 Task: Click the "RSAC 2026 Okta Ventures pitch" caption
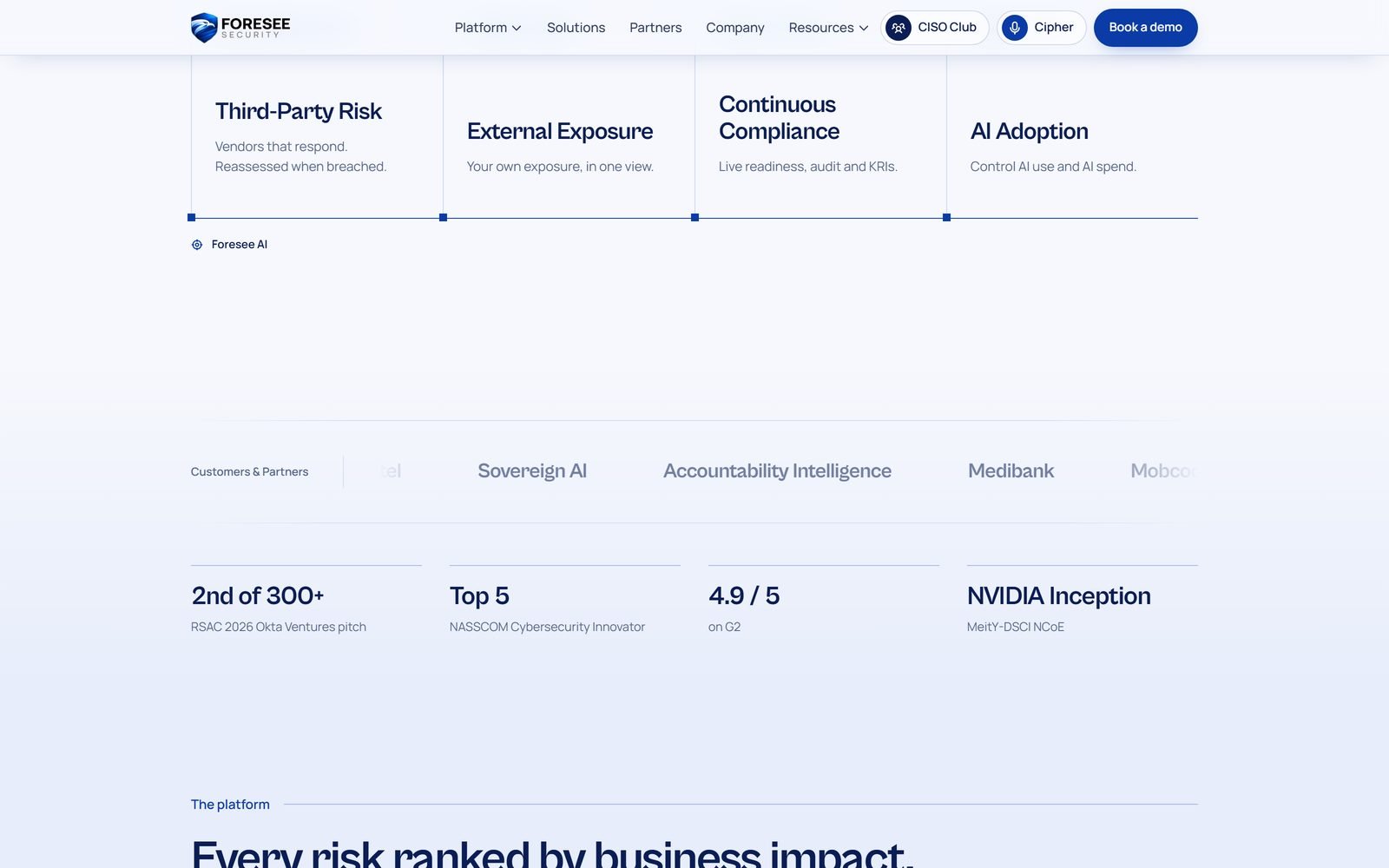tap(279, 627)
